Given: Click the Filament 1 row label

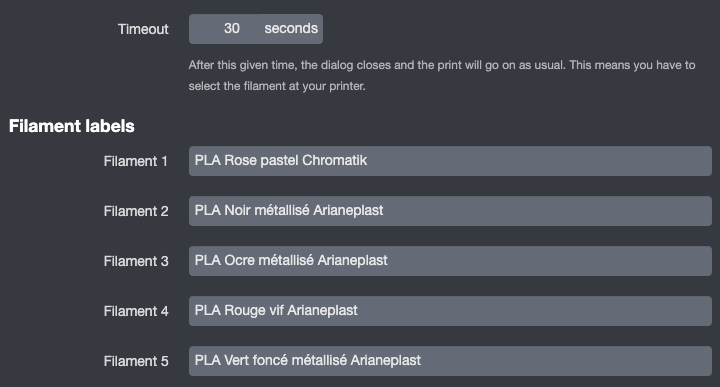Looking at the screenshot, I should (x=135, y=161).
